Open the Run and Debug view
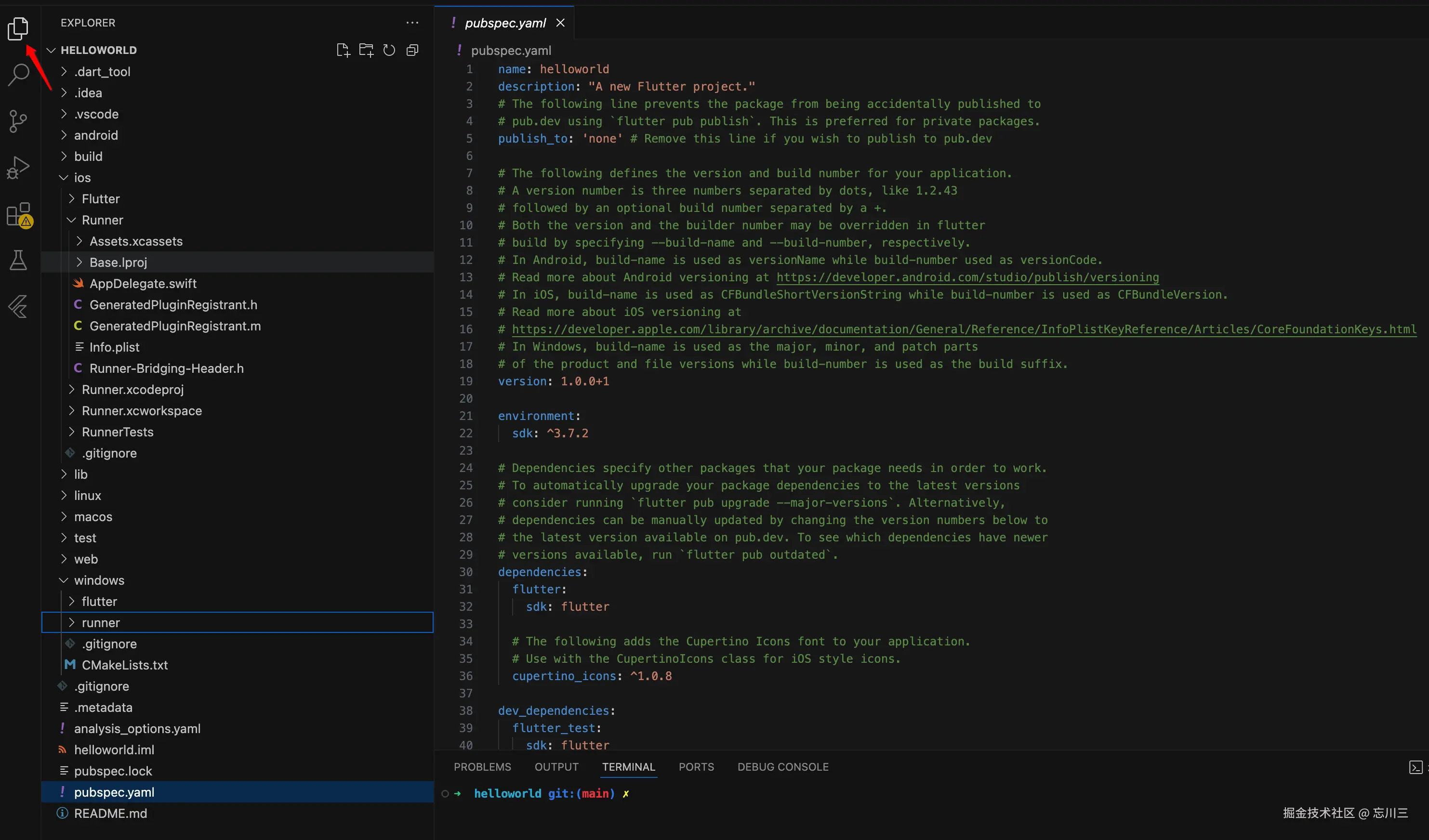 (x=18, y=167)
